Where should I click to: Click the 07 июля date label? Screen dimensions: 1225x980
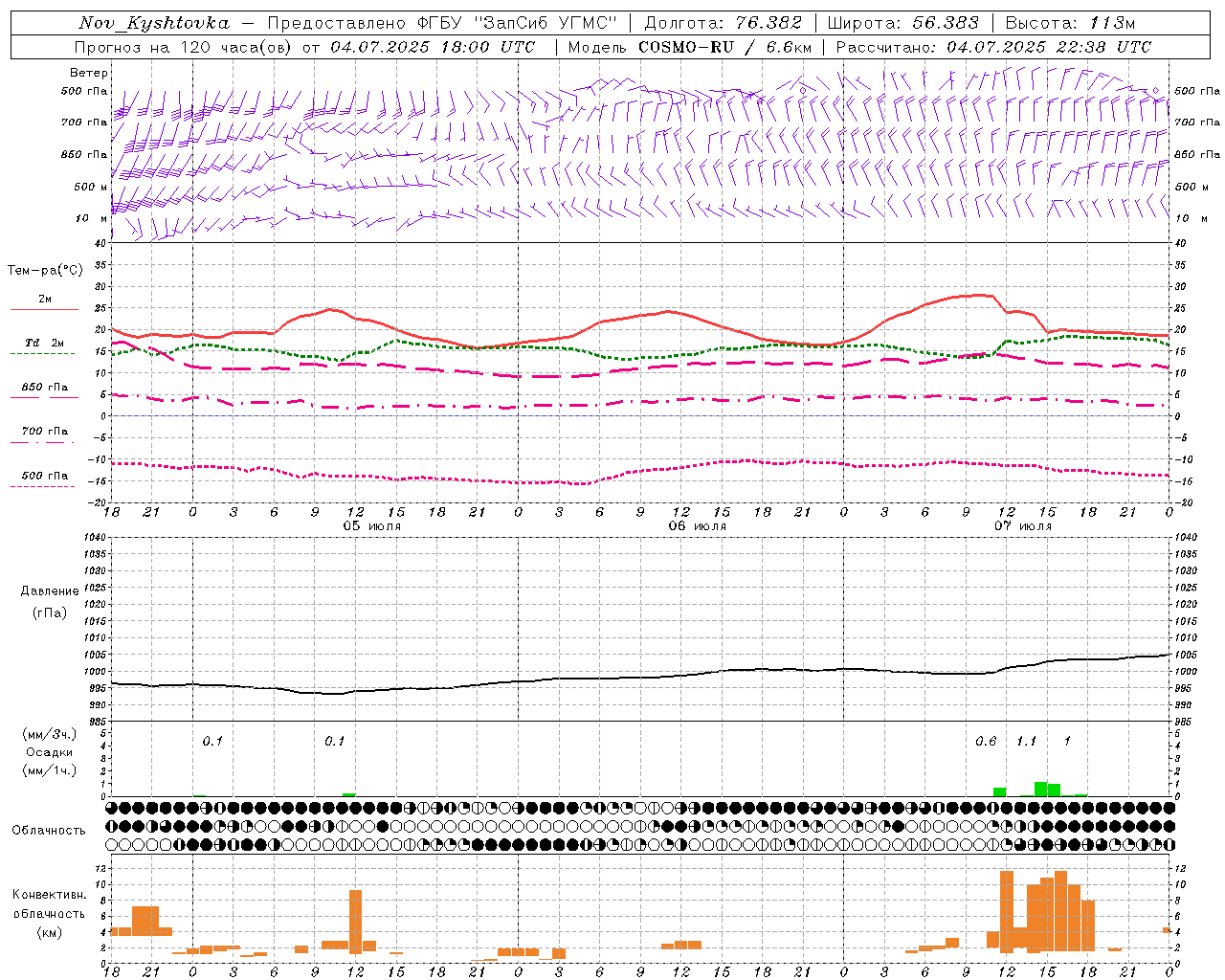pos(1023,526)
